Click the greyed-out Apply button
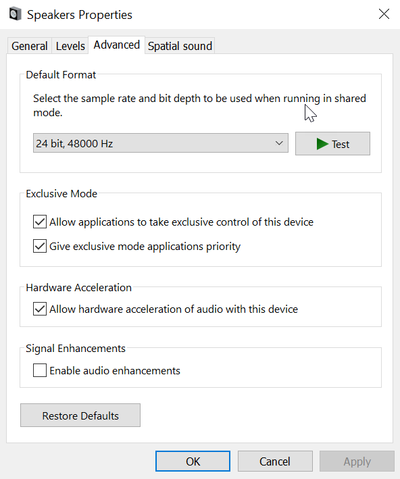400x479 pixels. [x=357, y=461]
